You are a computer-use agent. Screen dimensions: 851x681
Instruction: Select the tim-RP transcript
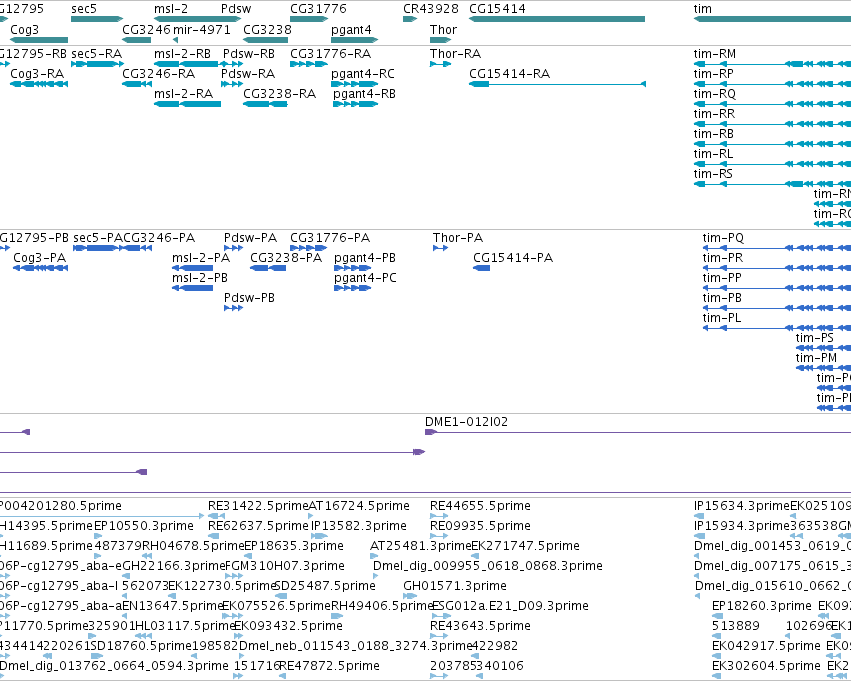coord(772,84)
